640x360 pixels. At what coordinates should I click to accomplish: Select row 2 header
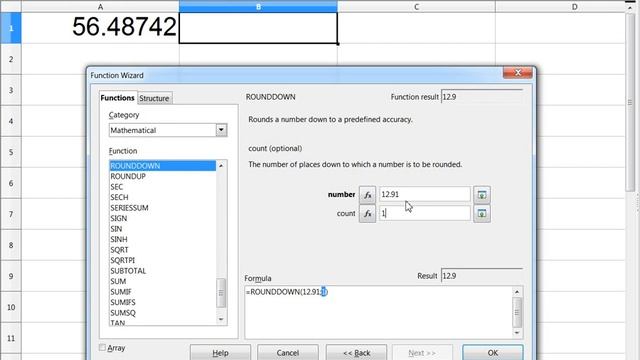click(11, 59)
